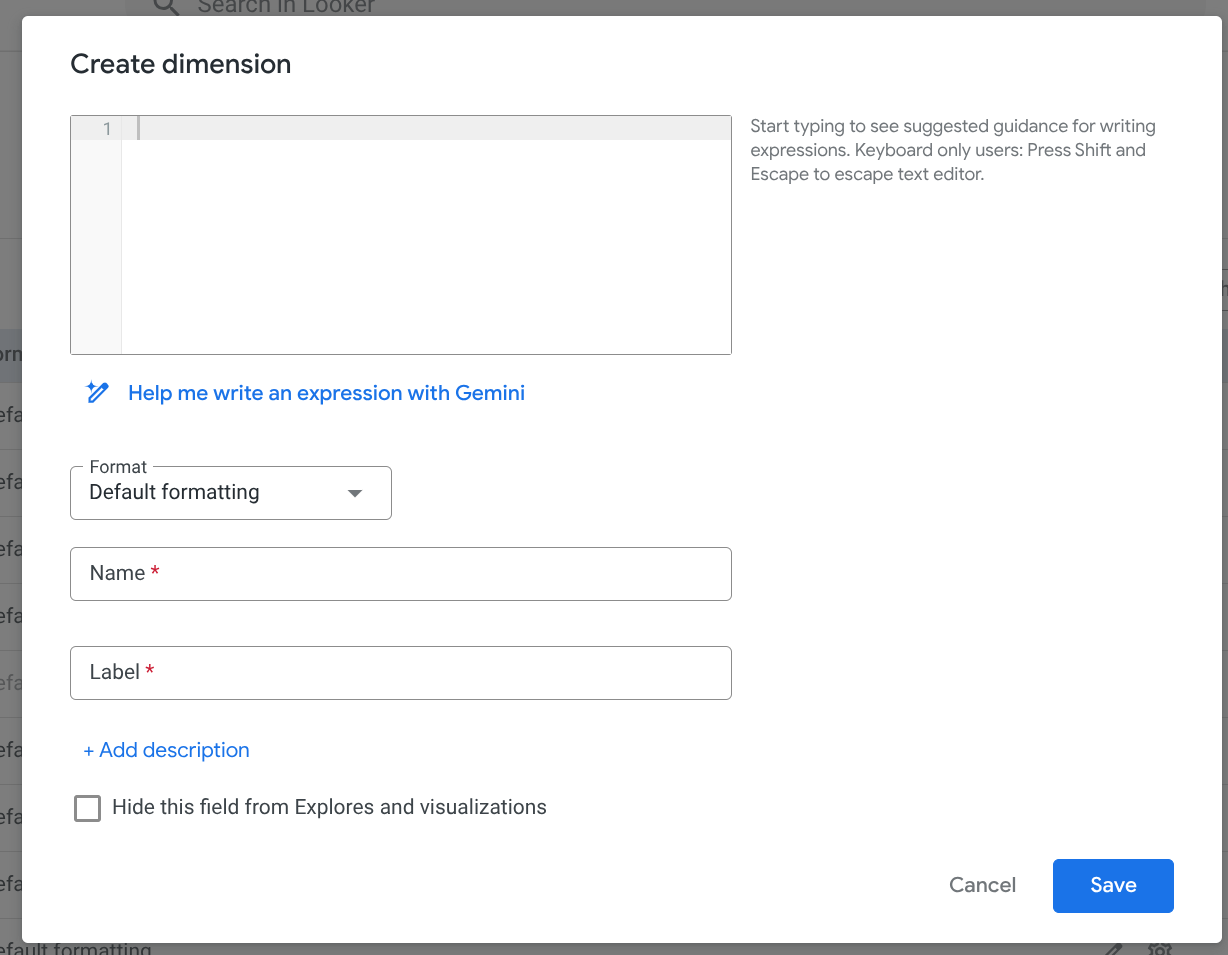
Task: Click the Gemini spark icon next to expression help
Action: [97, 392]
